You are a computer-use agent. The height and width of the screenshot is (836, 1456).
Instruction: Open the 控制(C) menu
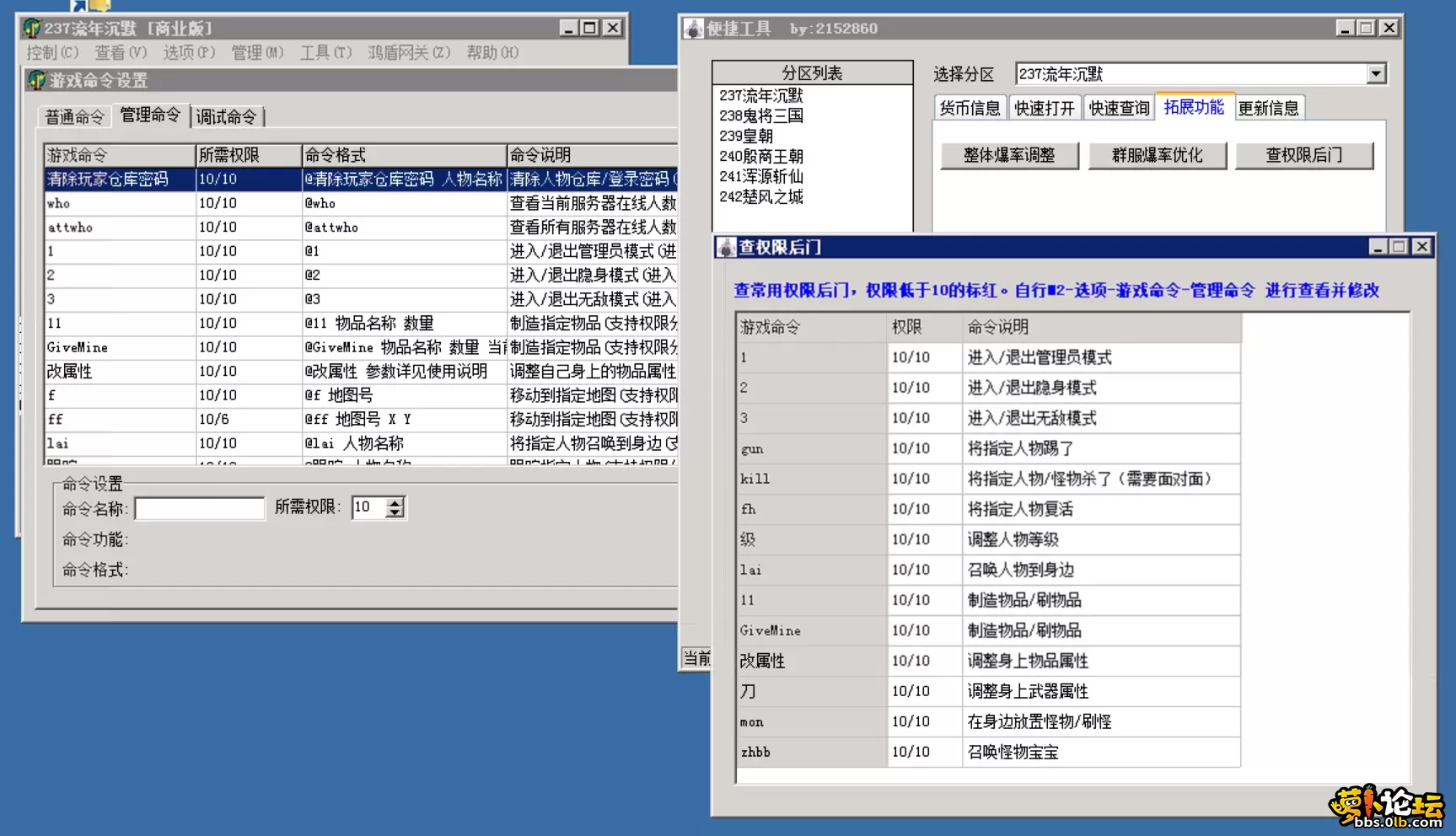click(52, 52)
